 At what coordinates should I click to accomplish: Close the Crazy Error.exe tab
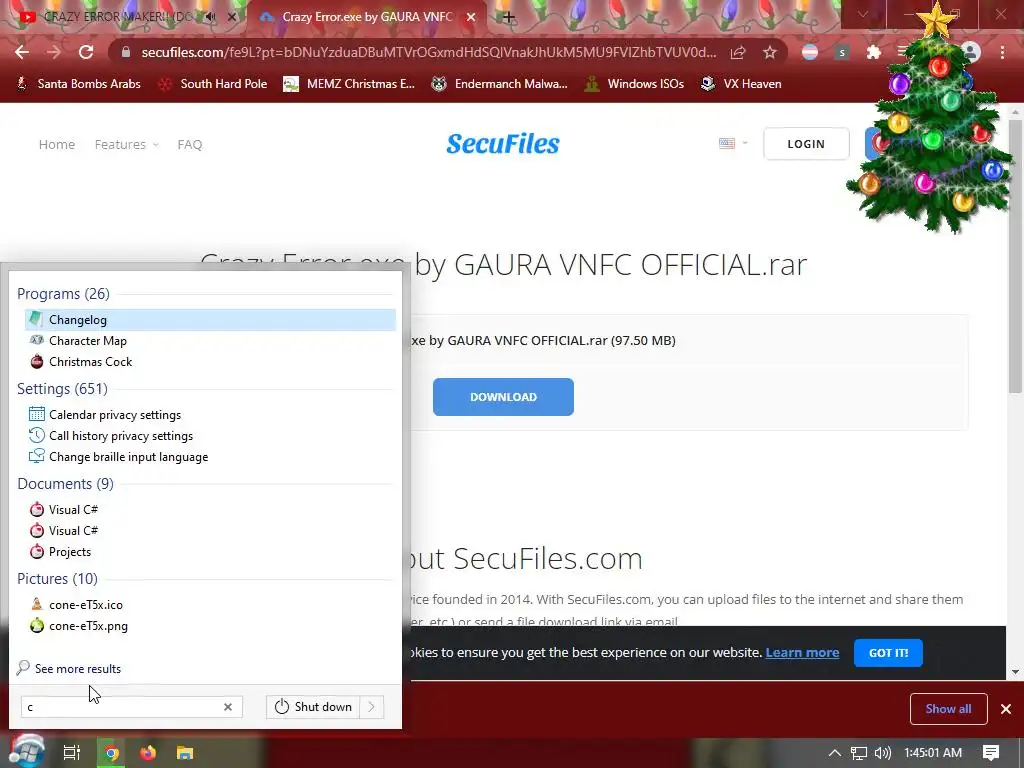(471, 17)
